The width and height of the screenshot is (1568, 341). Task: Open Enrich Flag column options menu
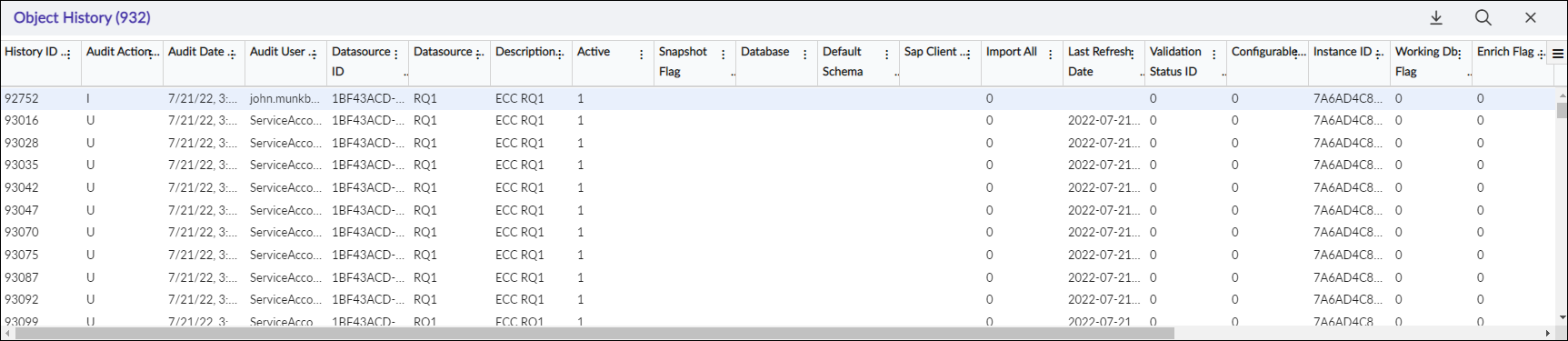pos(1542,55)
